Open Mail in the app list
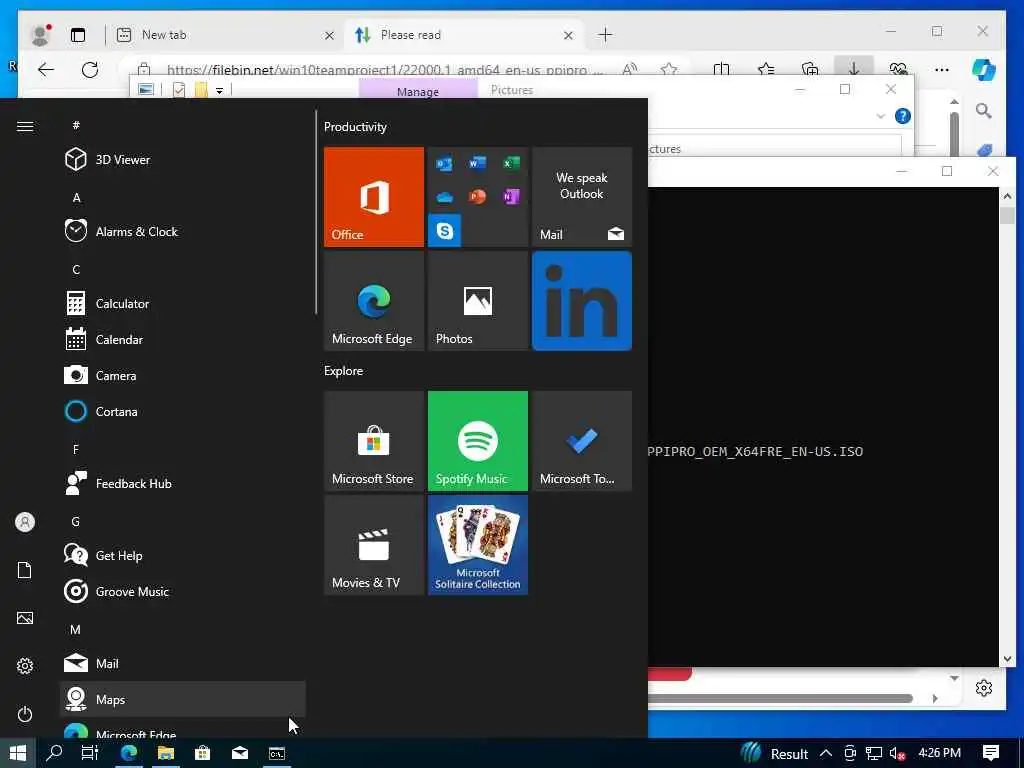Screen dimensions: 1024x768 point(183,664)
